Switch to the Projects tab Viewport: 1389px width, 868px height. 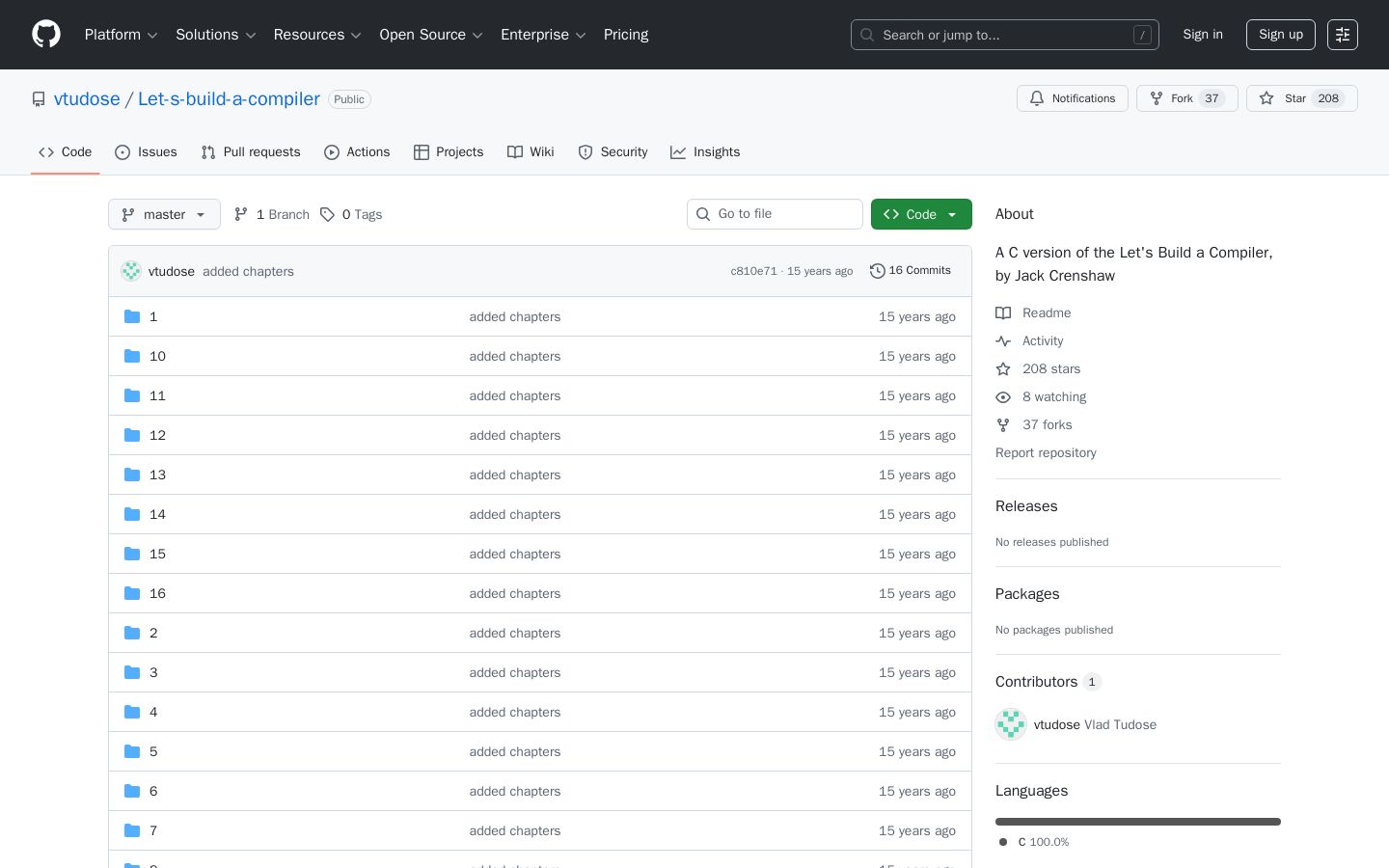pos(449,152)
